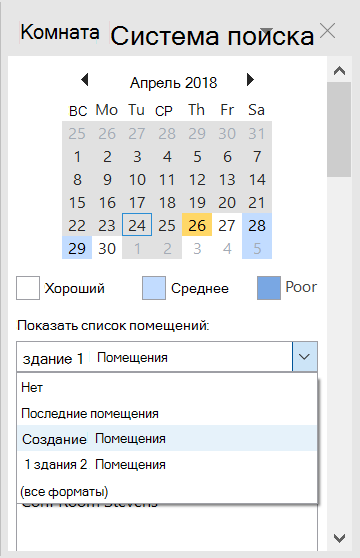Screen dimensions: 360x558
Task: Select April 18 in the calendar
Action: coord(167,202)
